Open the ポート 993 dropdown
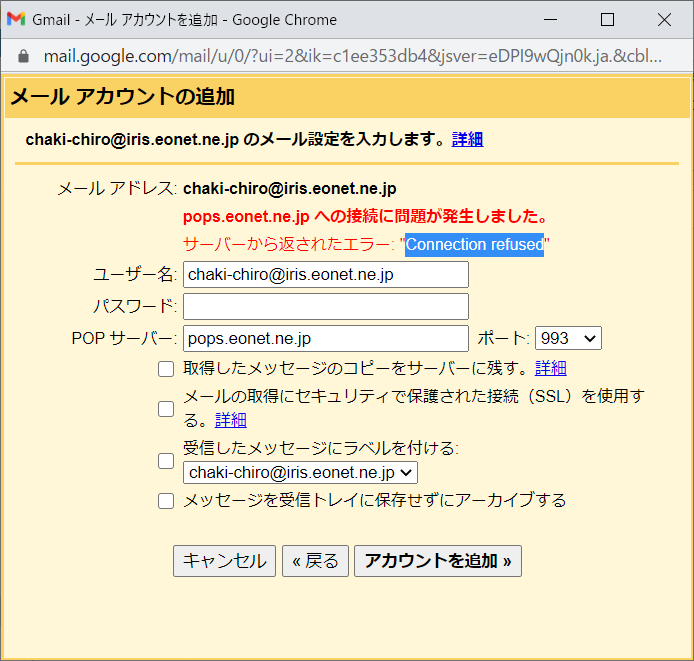This screenshot has width=694, height=661. (568, 338)
